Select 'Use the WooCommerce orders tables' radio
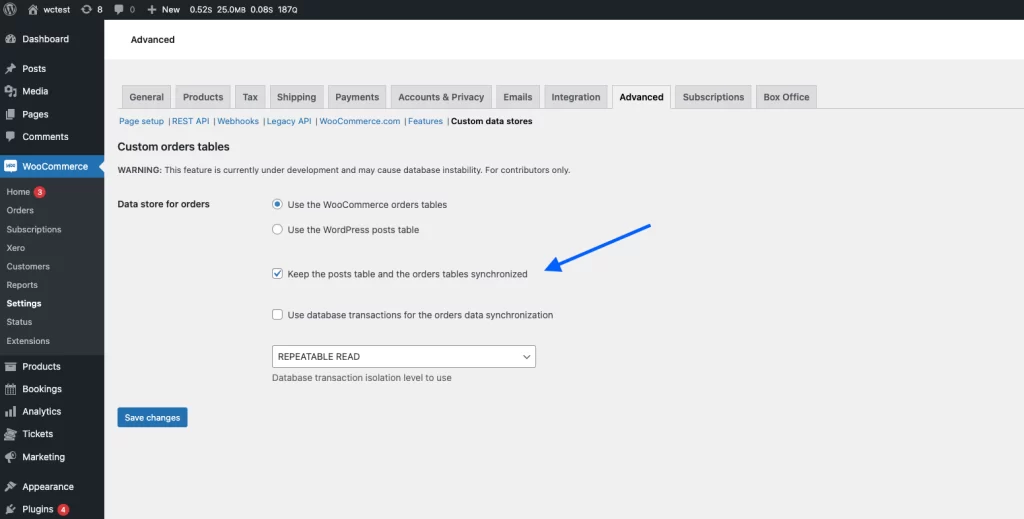The height and width of the screenshot is (519, 1024). pos(278,204)
